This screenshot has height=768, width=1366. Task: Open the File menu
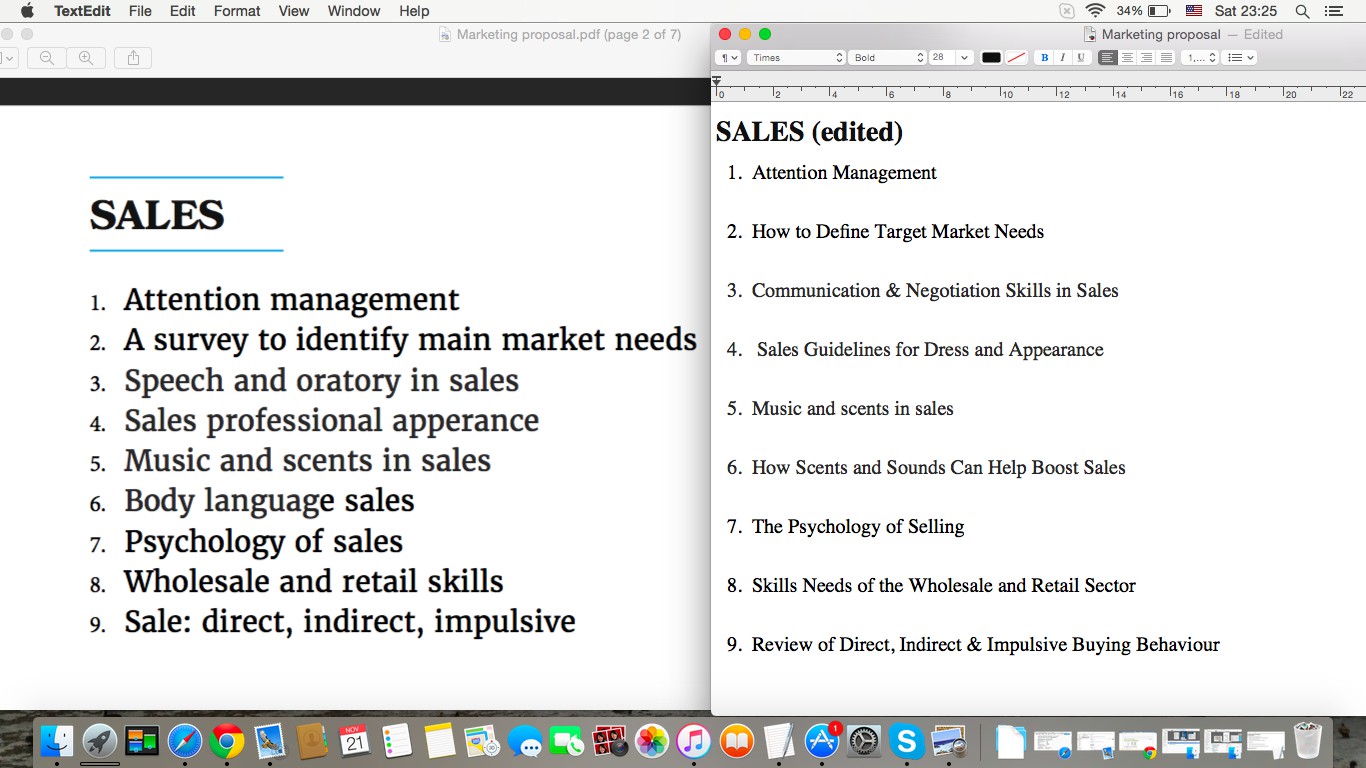click(x=140, y=11)
